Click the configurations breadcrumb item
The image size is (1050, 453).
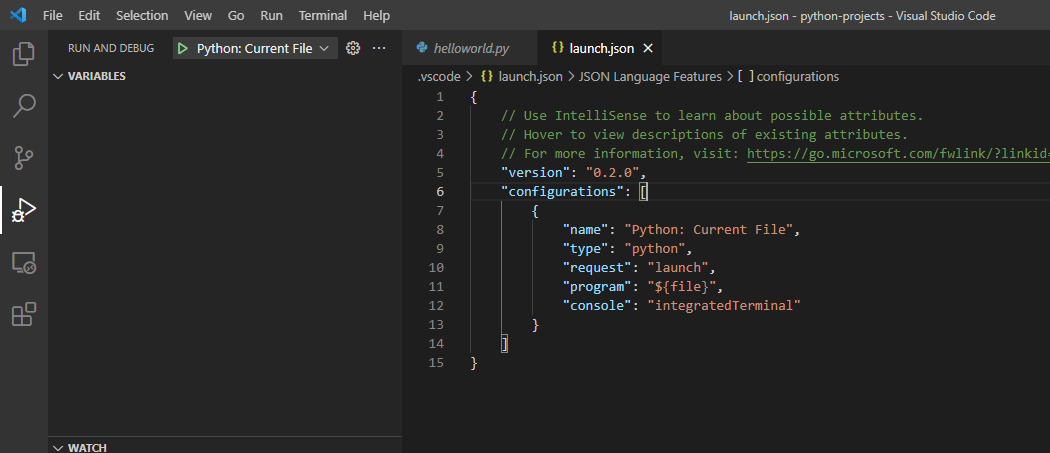(798, 76)
